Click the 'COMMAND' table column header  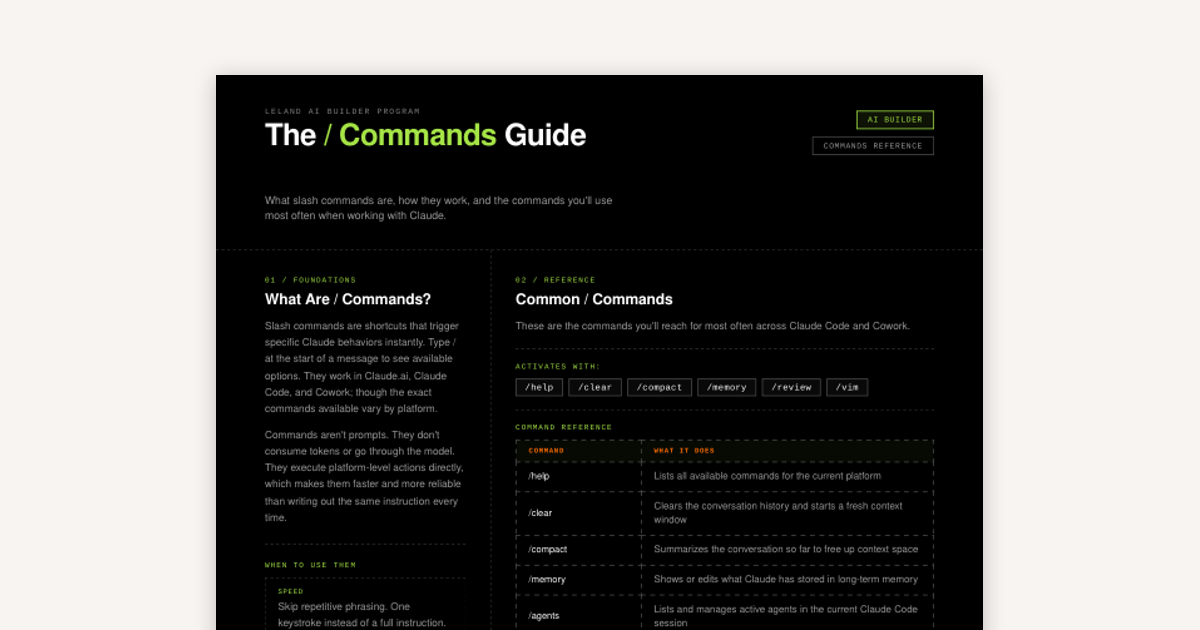pyautogui.click(x=546, y=450)
